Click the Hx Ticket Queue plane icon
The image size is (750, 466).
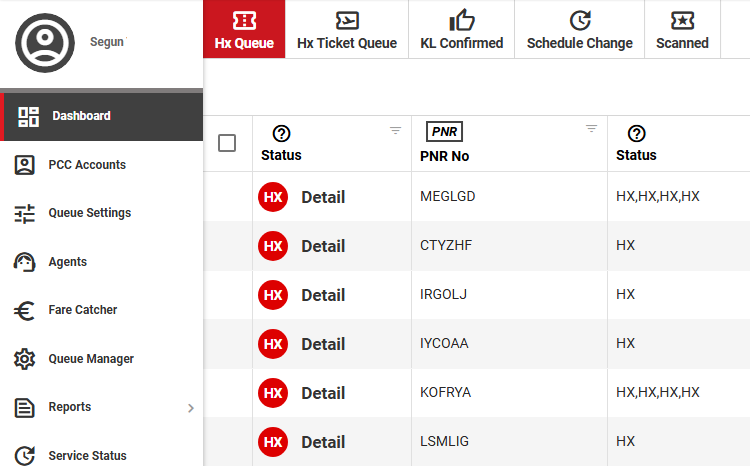click(347, 21)
